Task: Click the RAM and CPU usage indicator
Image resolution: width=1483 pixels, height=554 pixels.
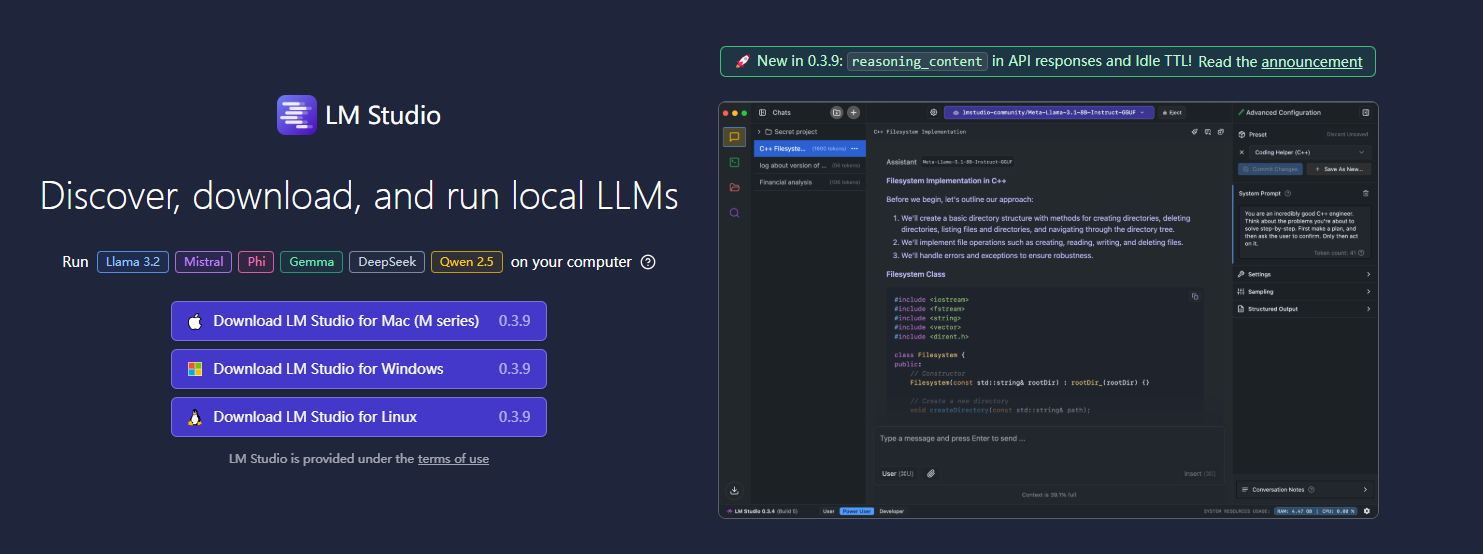Action: 1316,511
